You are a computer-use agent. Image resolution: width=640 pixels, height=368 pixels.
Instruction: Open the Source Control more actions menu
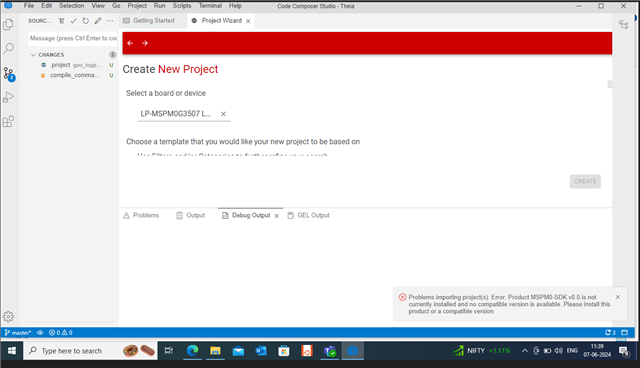coord(110,21)
